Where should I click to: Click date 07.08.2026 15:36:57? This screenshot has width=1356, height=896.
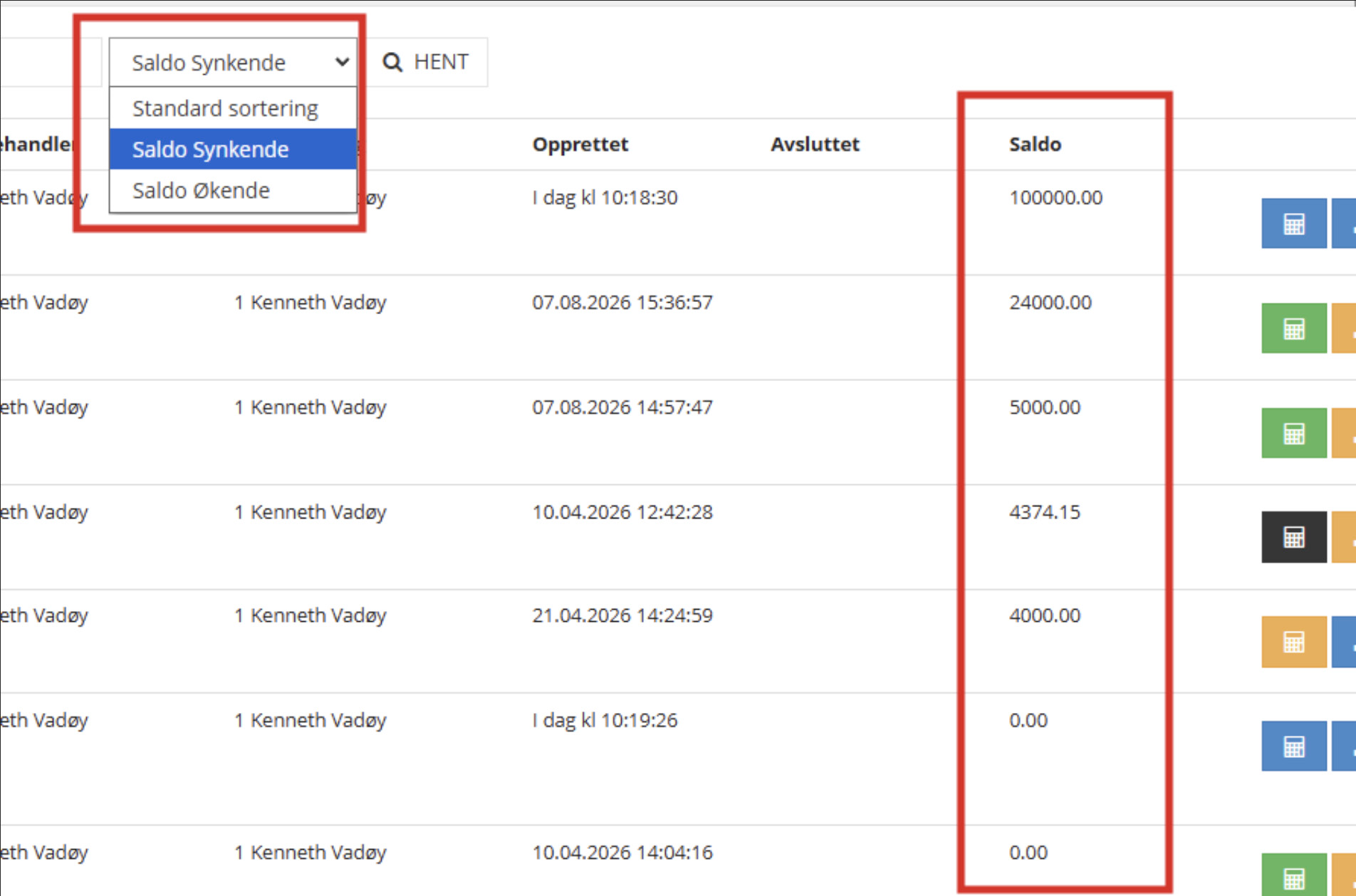[x=622, y=303]
